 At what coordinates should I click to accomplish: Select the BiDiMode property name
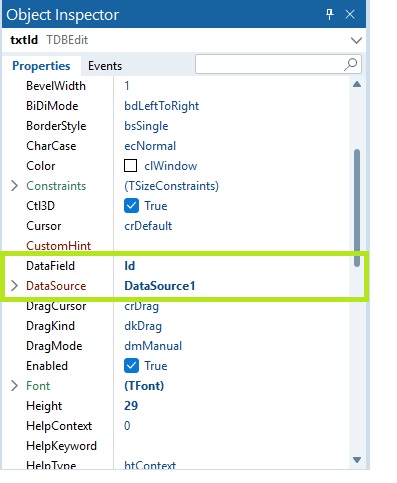click(52, 106)
